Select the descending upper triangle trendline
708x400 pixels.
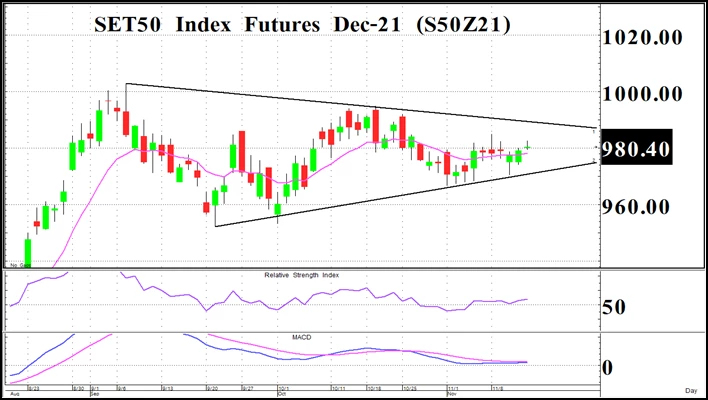tap(361, 106)
